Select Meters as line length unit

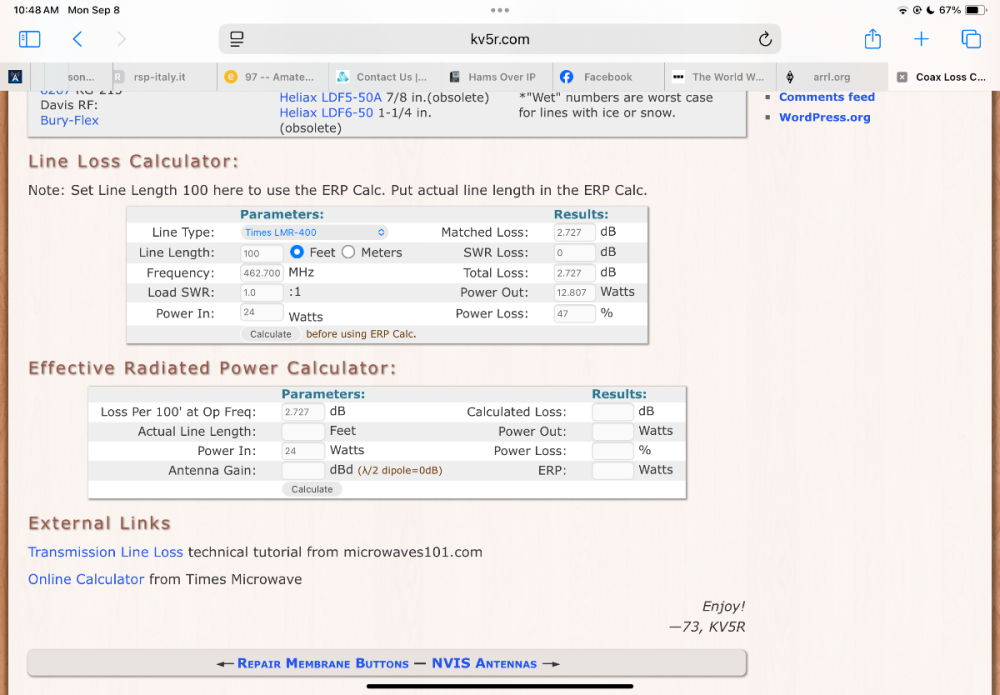[348, 253]
